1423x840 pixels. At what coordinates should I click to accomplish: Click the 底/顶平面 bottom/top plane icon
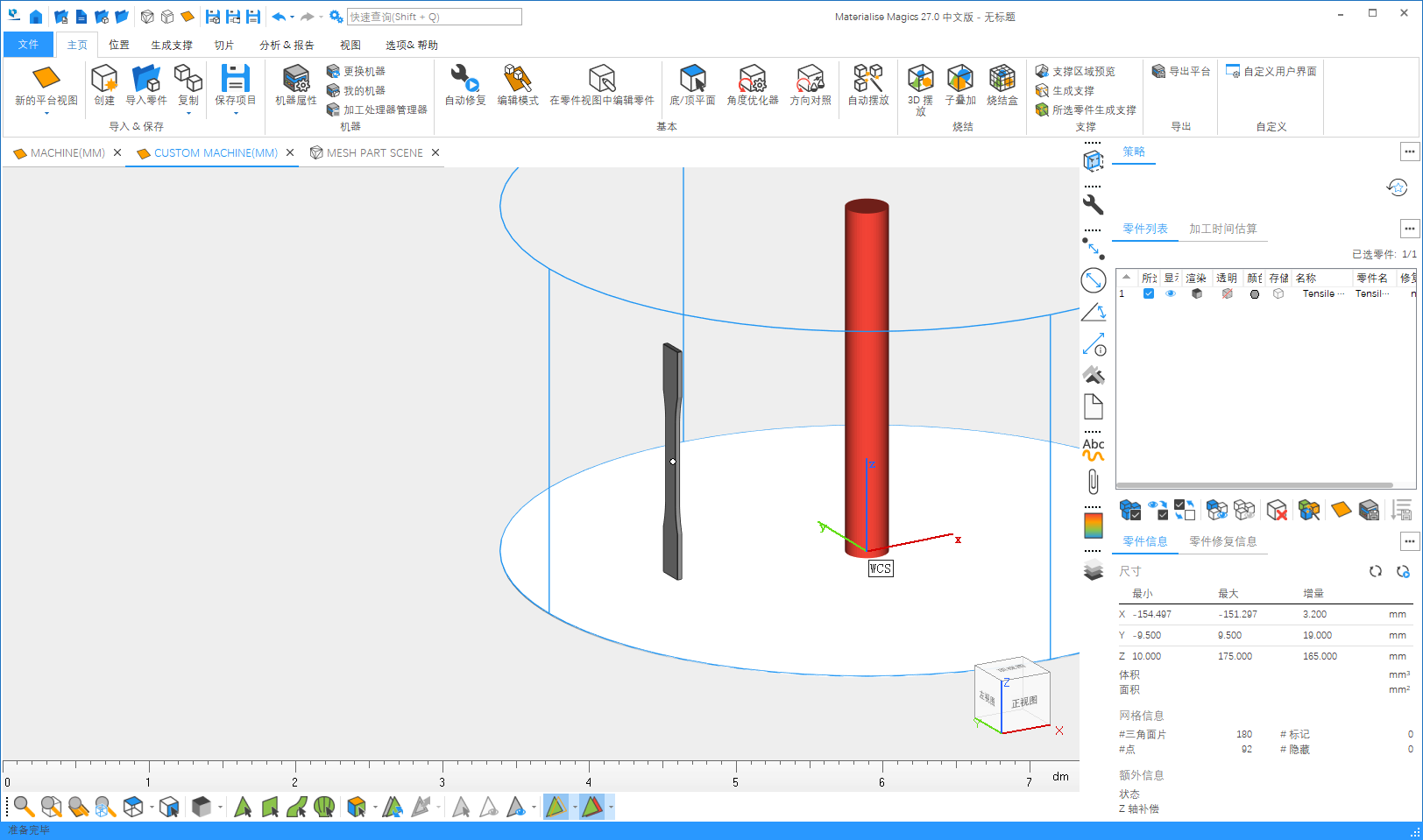pyautogui.click(x=692, y=79)
